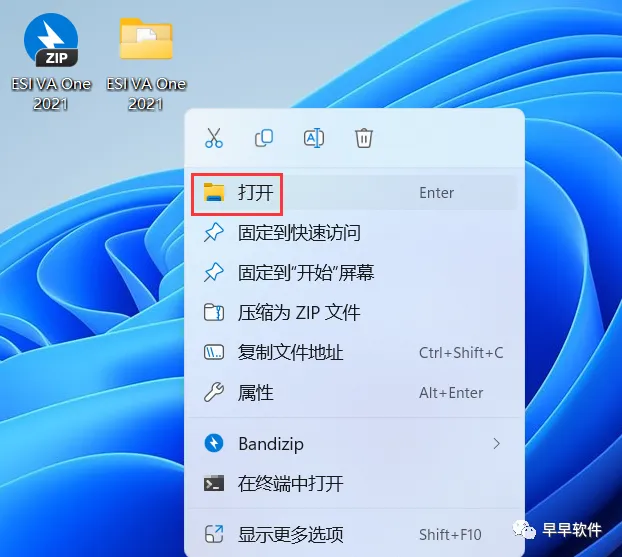Open 属性 from the context menu
Image resolution: width=622 pixels, height=557 pixels.
[x=354, y=393]
